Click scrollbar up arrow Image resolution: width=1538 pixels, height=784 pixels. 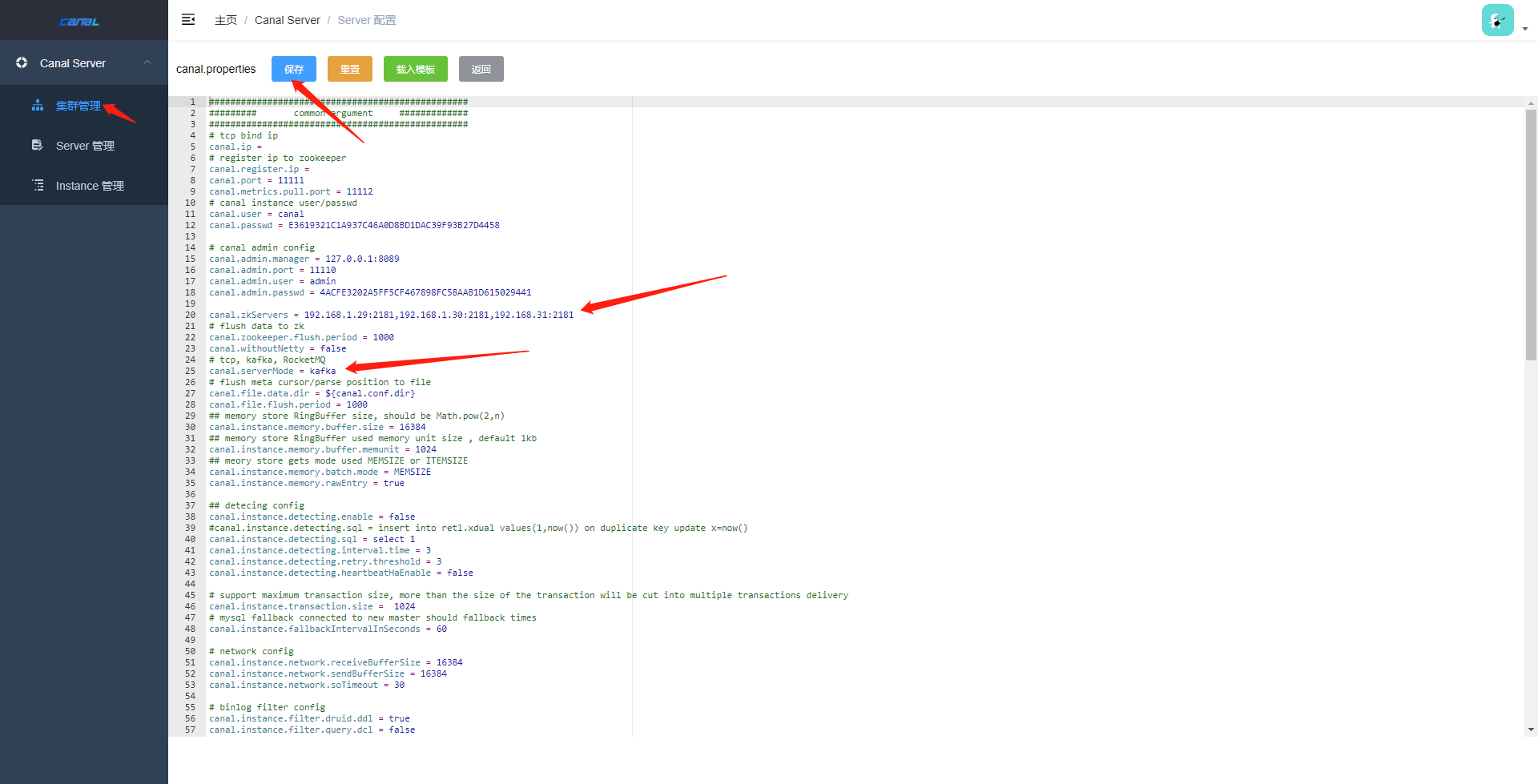tap(1531, 103)
